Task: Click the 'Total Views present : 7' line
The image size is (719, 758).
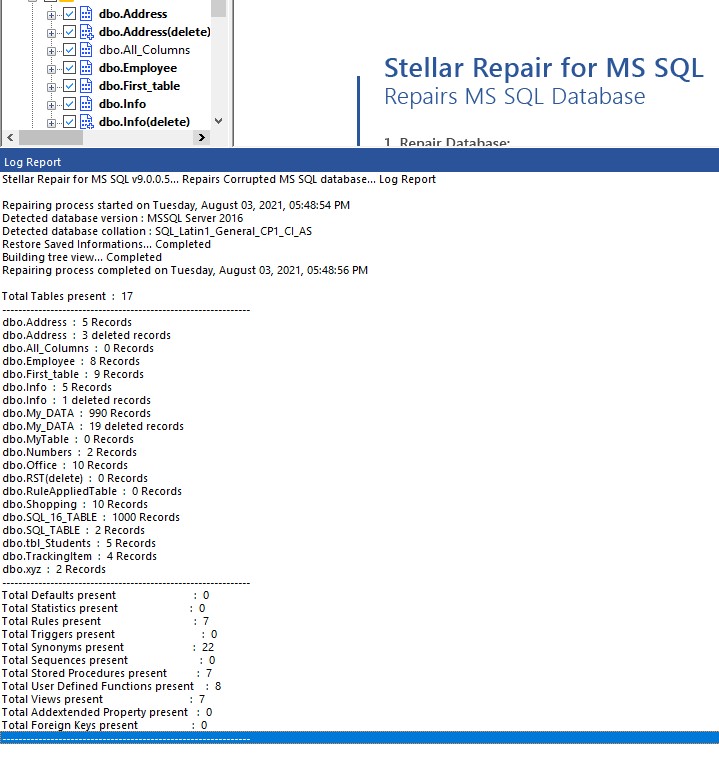Action: 103,700
